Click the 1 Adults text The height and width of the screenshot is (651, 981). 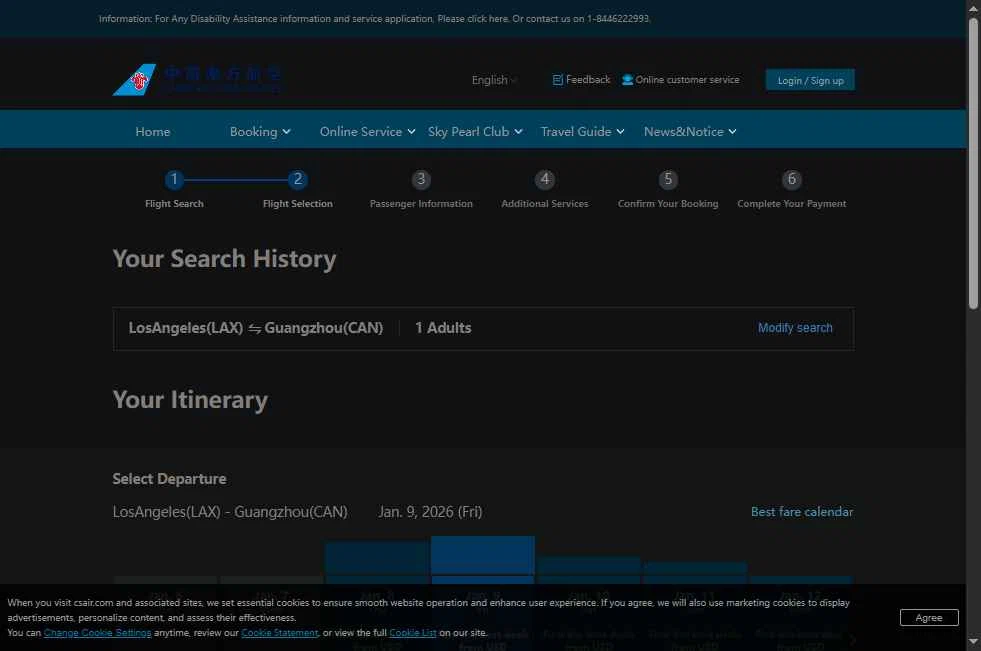point(443,328)
